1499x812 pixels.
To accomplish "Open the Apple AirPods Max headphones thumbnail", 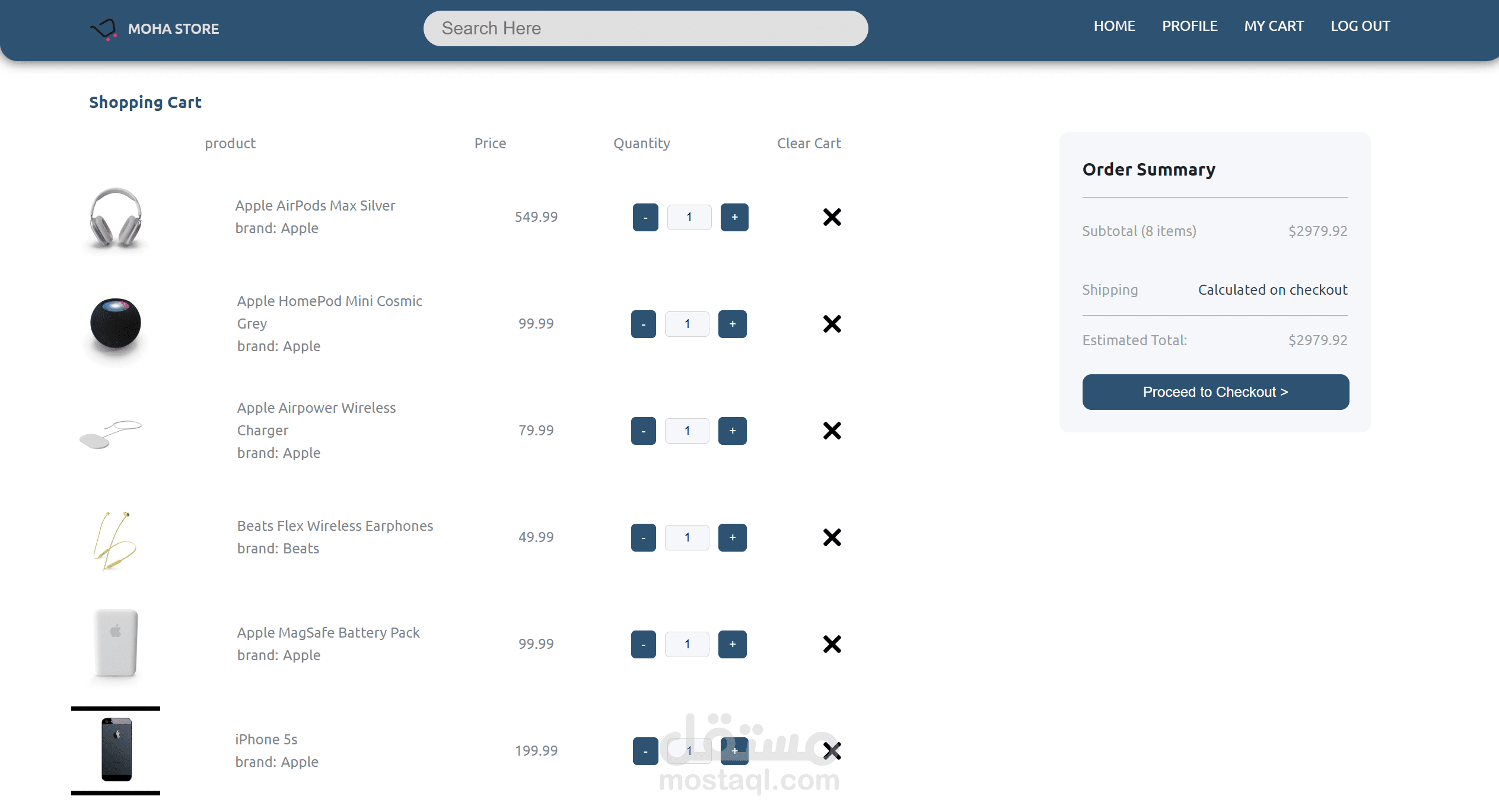I will pos(116,217).
